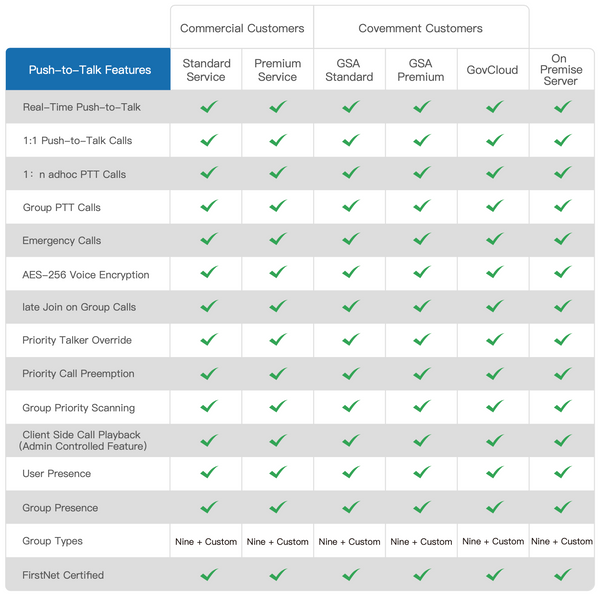Click the Premium Service column header
This screenshot has height=595, width=600.
pyautogui.click(x=277, y=70)
